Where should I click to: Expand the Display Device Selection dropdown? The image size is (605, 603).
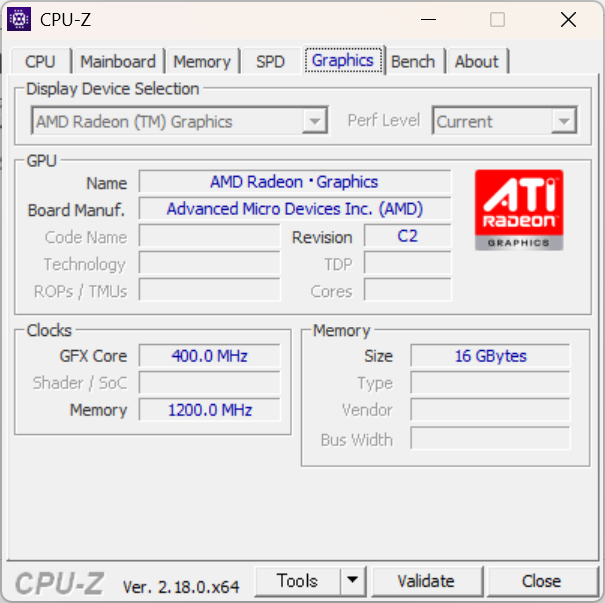(315, 122)
